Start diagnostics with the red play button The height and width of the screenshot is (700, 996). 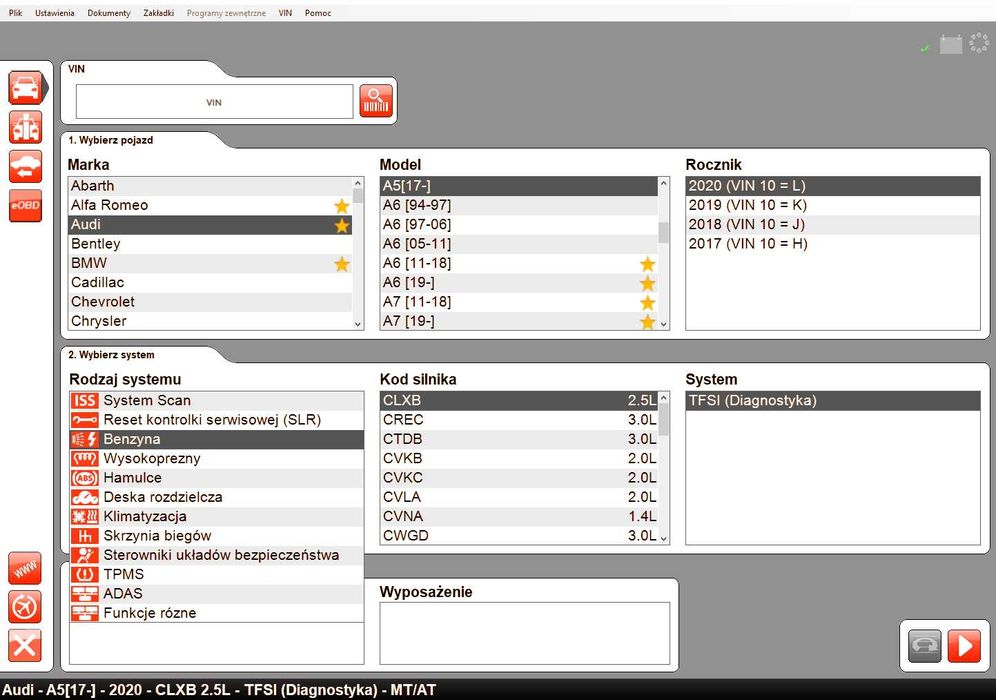click(x=964, y=646)
